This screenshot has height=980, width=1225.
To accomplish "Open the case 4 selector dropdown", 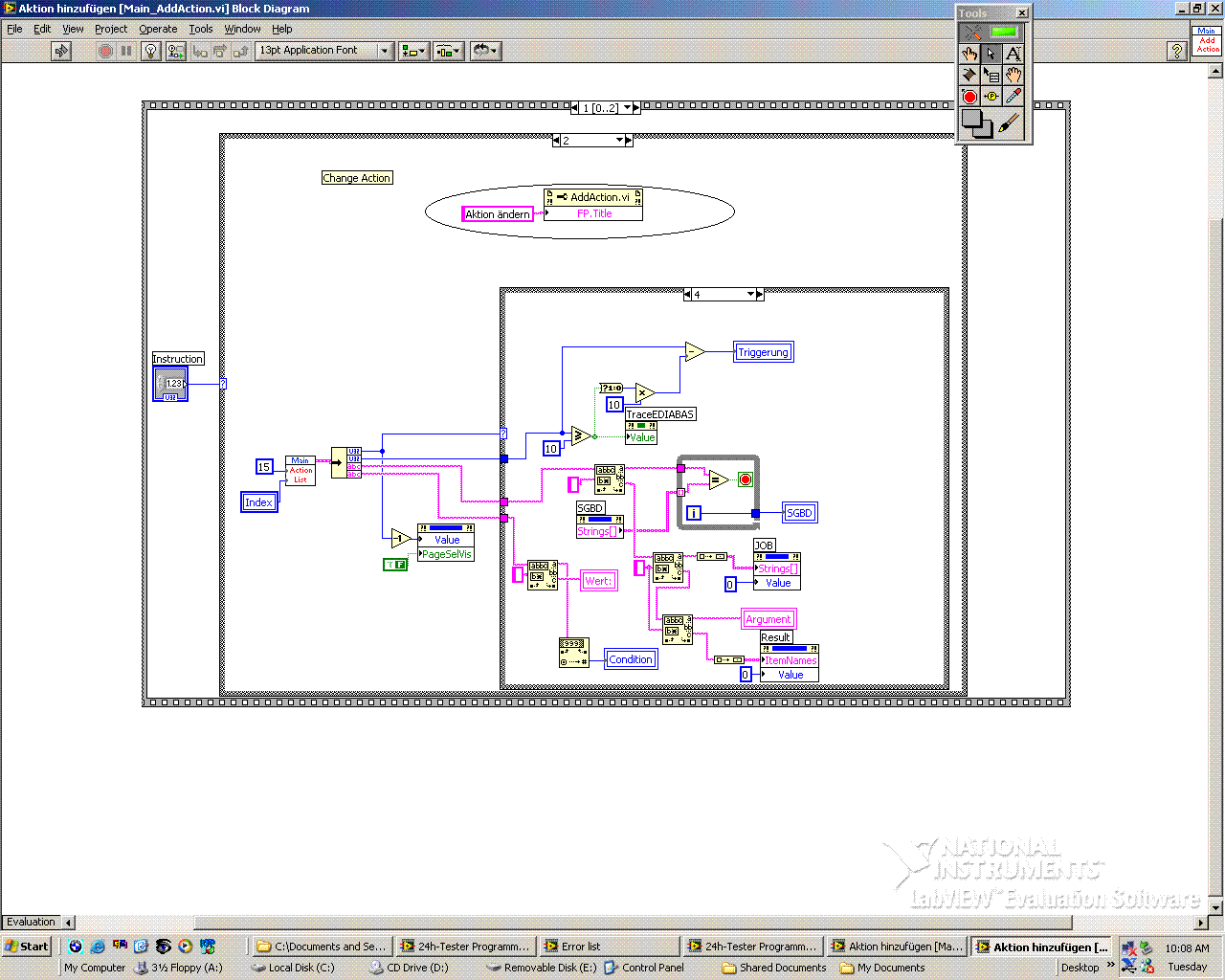I will pyautogui.click(x=750, y=295).
